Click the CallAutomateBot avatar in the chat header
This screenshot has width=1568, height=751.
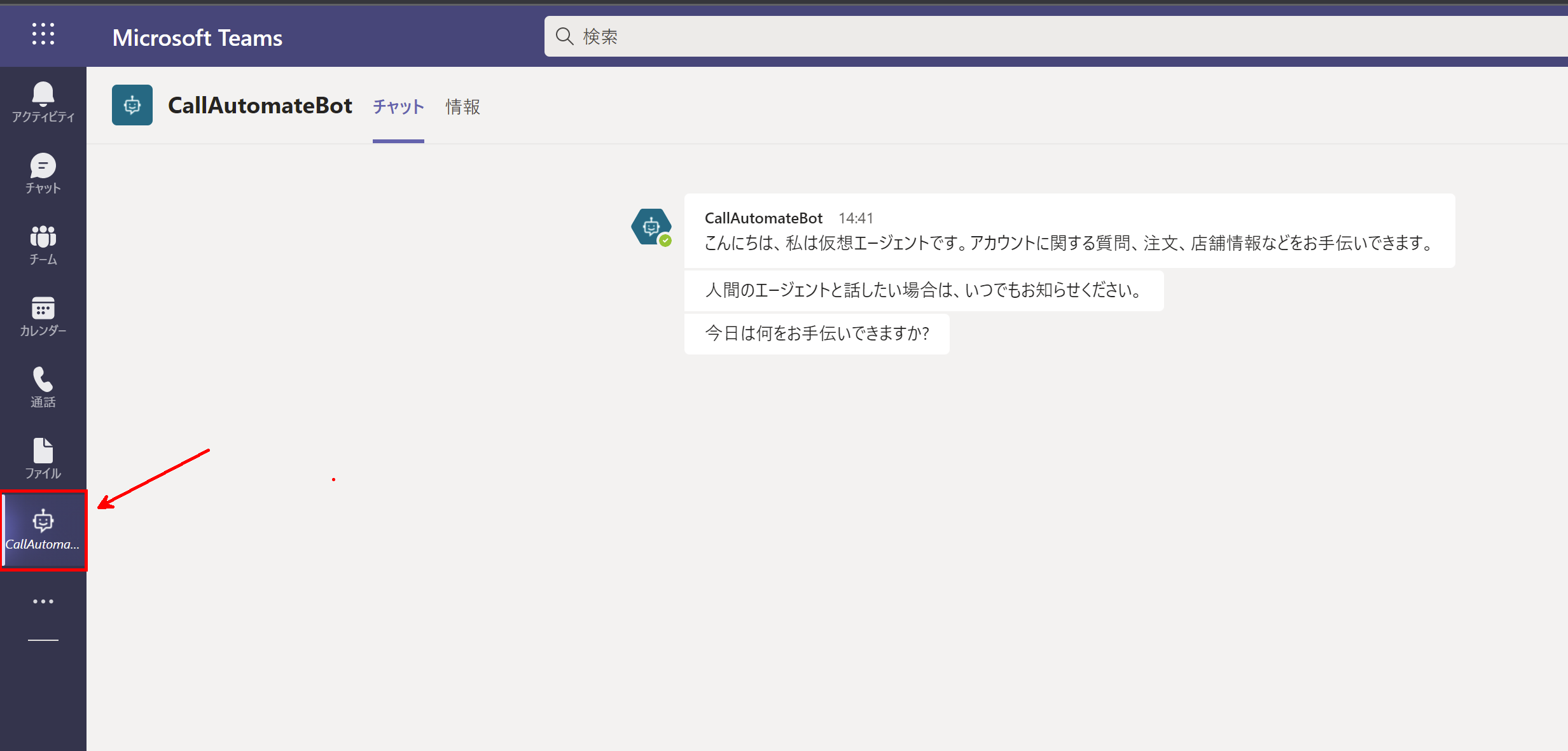pyautogui.click(x=132, y=104)
